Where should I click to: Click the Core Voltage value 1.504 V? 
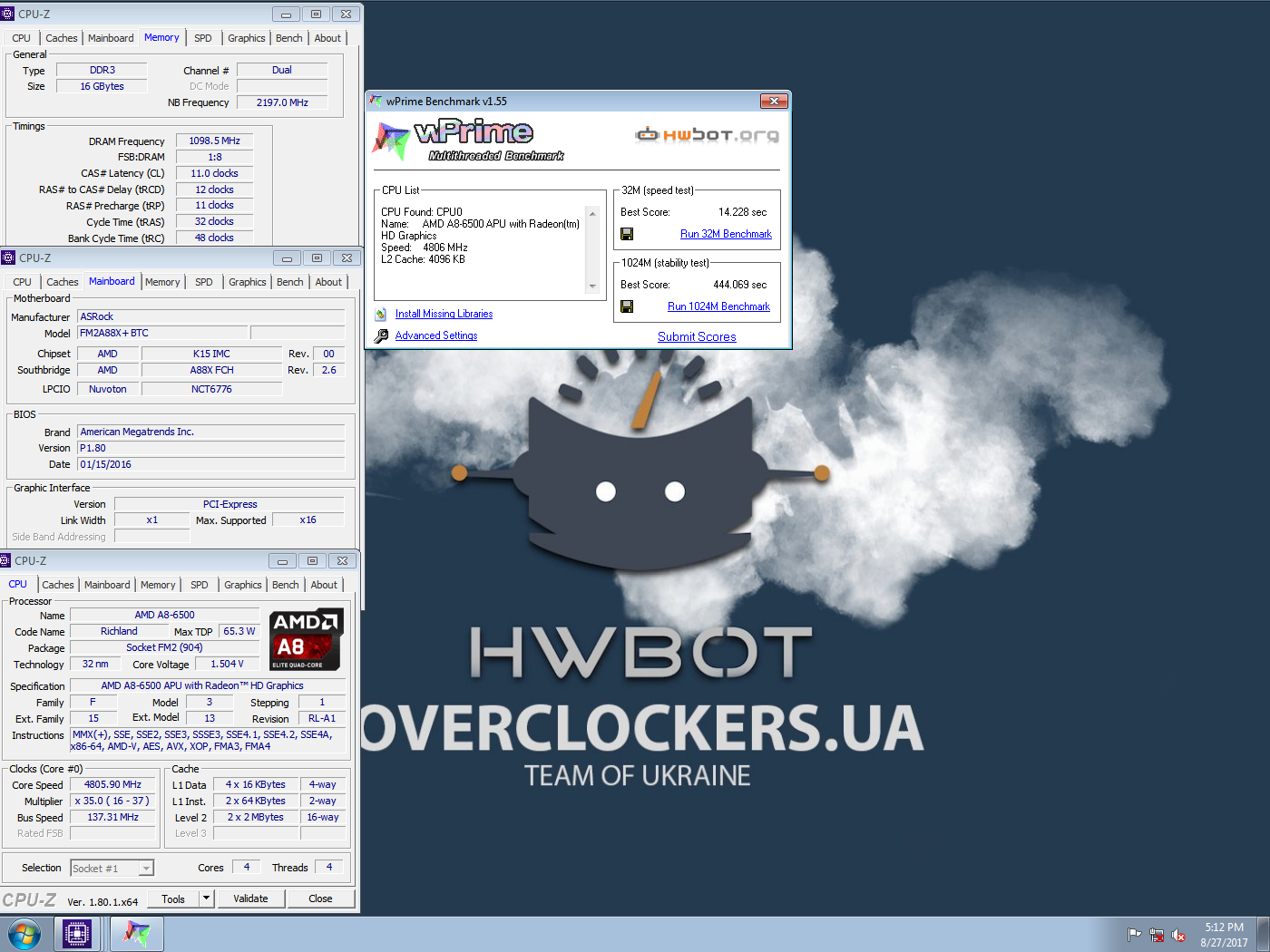227,664
